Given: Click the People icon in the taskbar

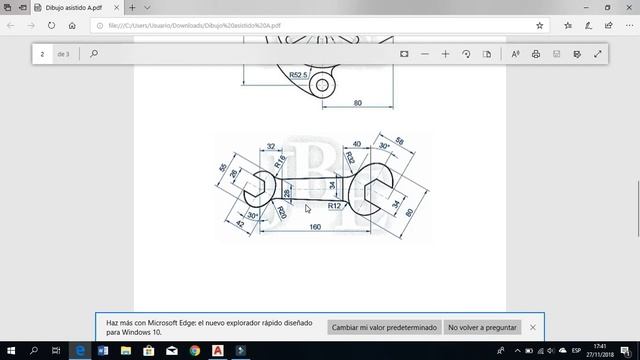Looking at the screenshot, I should tap(500, 351).
